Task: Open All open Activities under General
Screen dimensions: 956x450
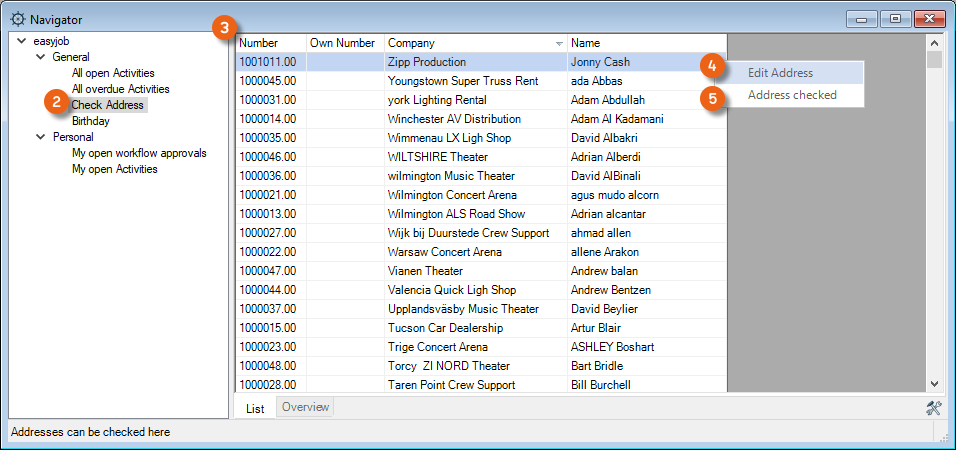Action: click(113, 73)
